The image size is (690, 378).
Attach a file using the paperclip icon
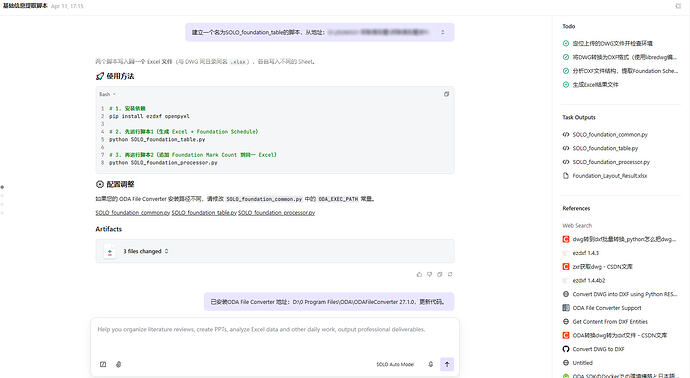click(118, 364)
